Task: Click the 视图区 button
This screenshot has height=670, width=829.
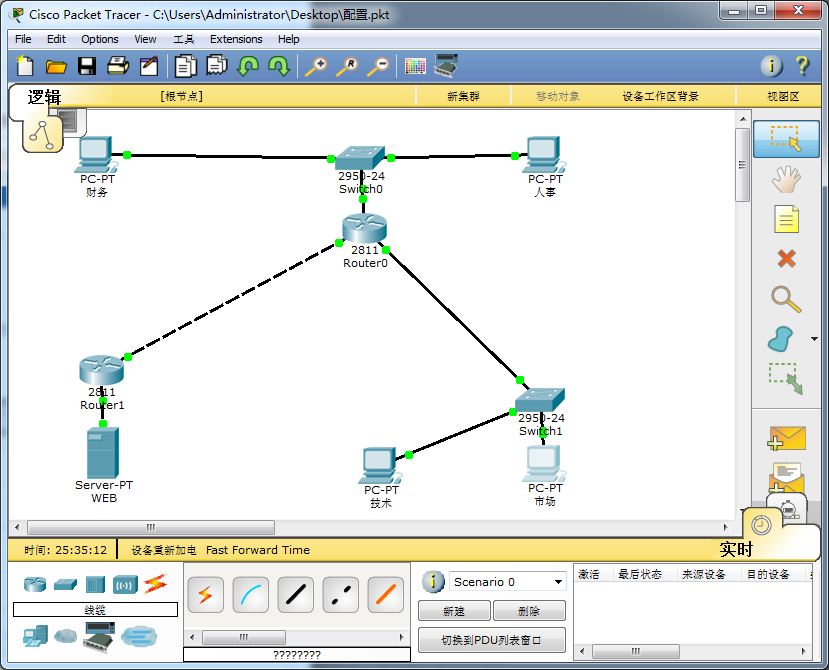Action: click(783, 96)
